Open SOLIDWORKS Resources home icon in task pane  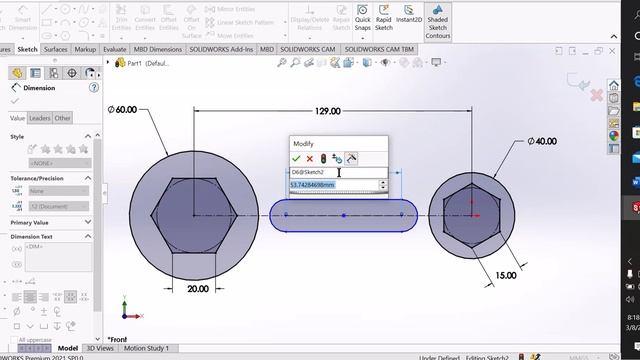coord(613,85)
